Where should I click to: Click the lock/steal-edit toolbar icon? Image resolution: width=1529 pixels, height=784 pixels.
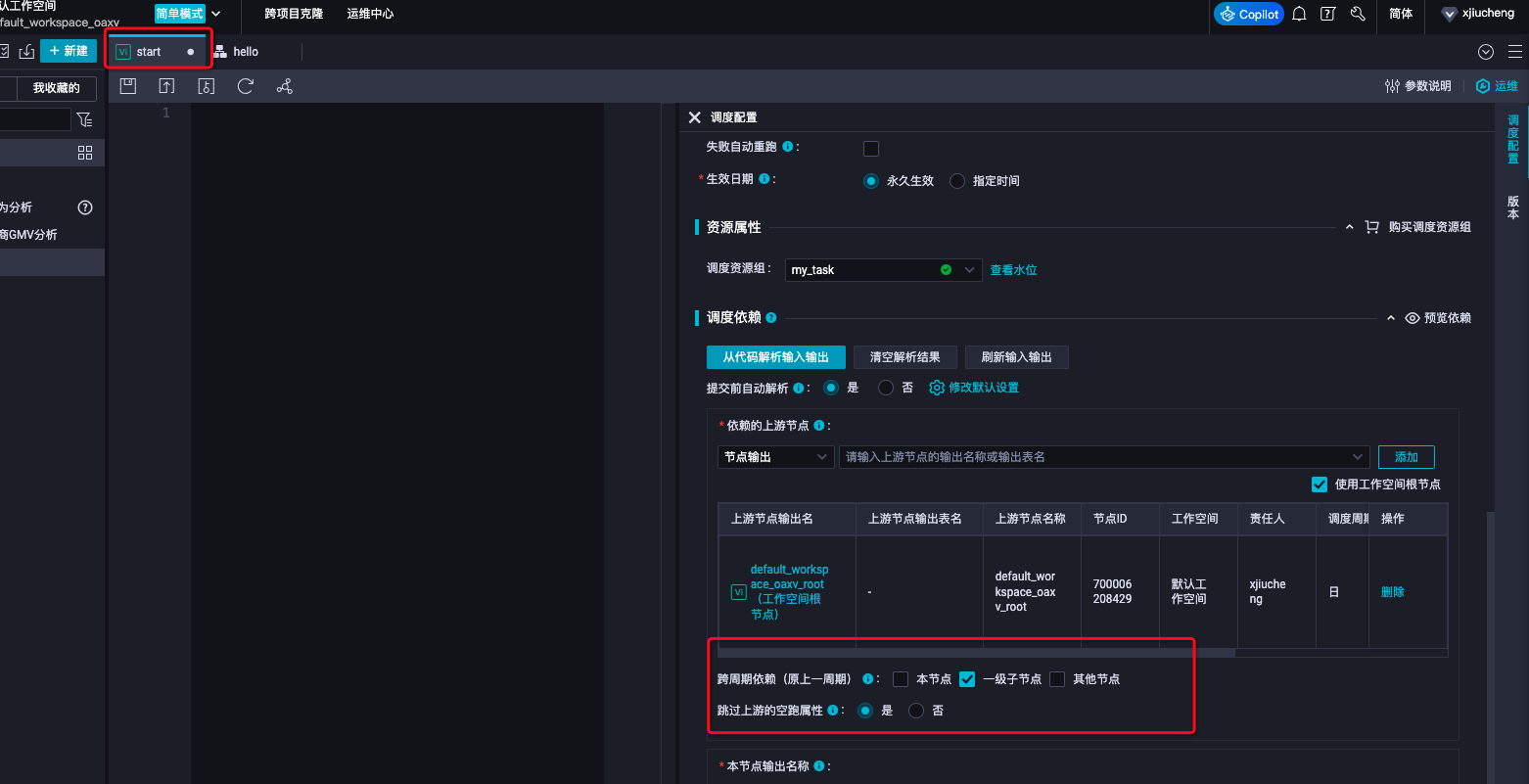tap(206, 86)
